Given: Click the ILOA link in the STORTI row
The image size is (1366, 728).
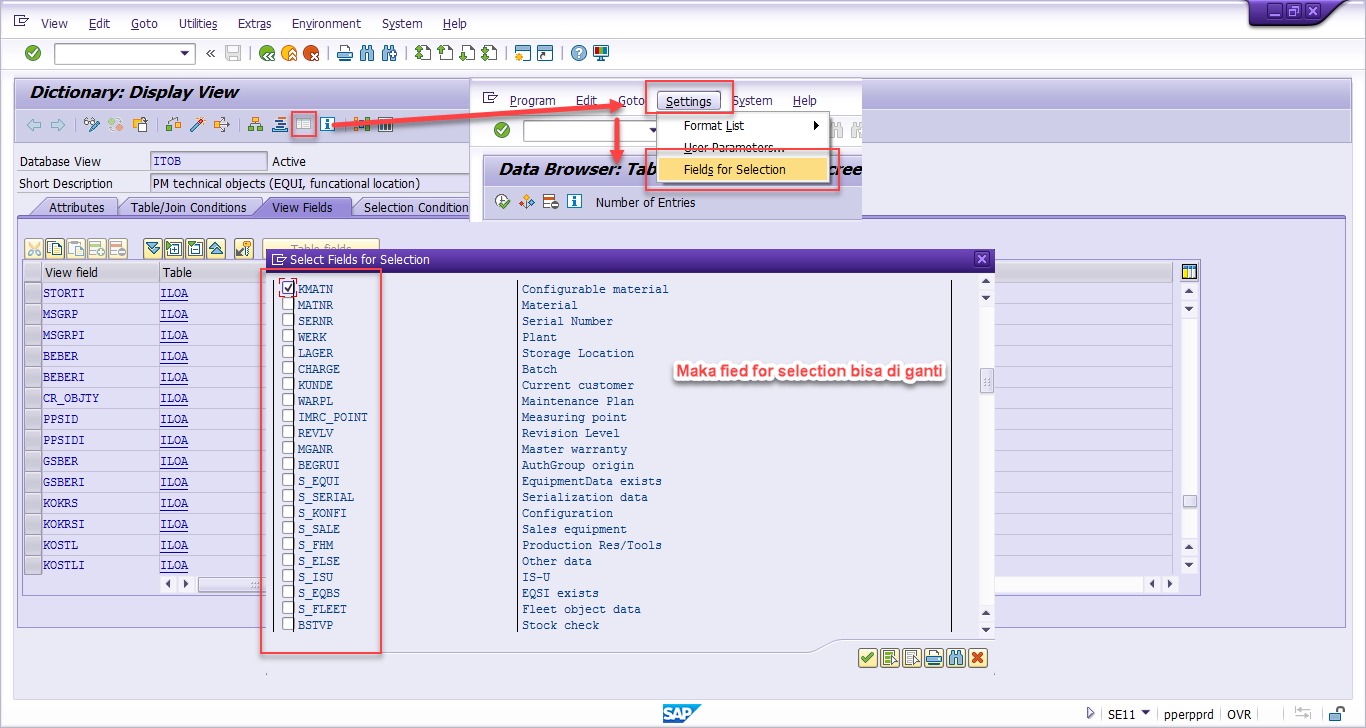Looking at the screenshot, I should click(174, 293).
